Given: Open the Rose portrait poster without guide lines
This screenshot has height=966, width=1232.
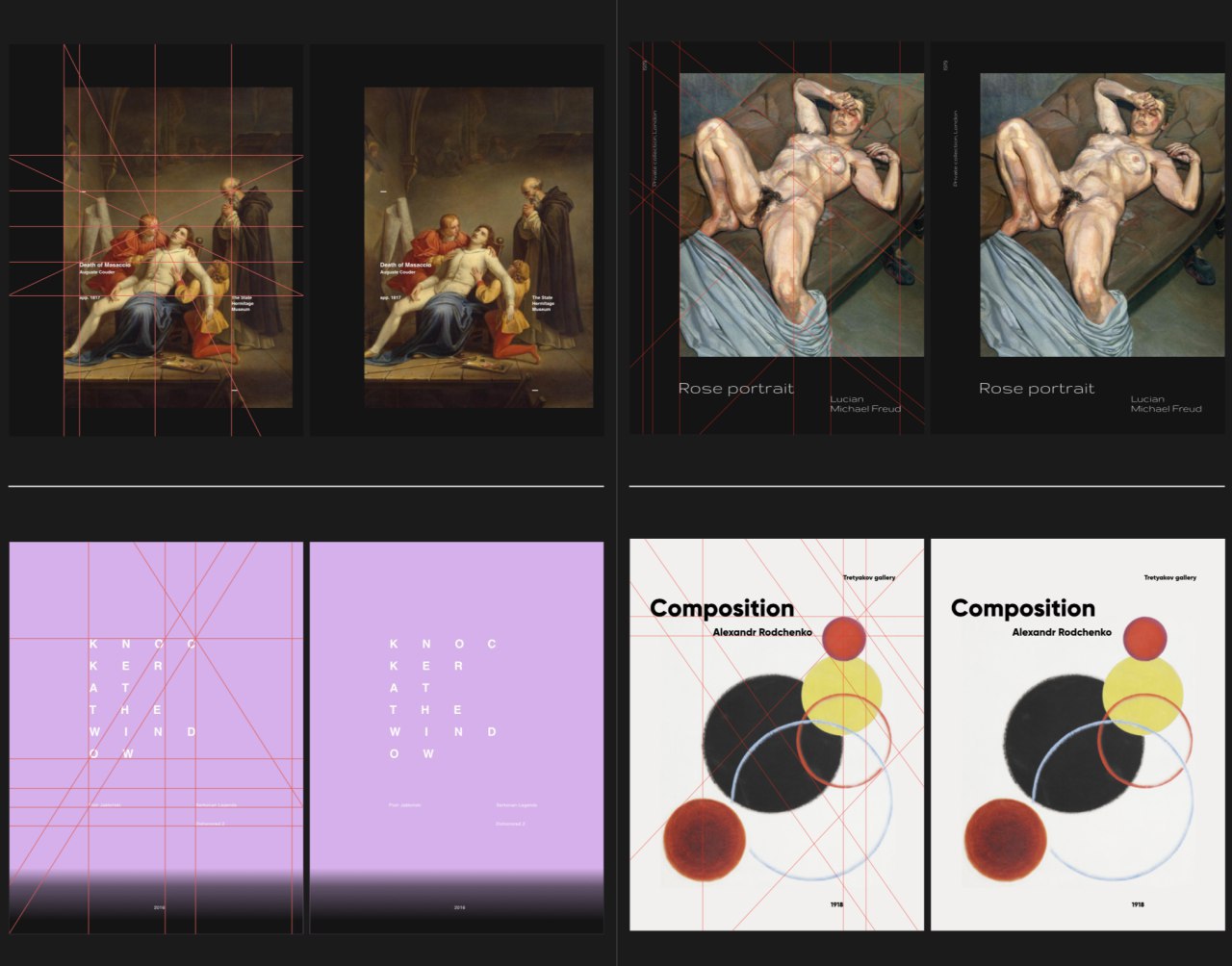Looking at the screenshot, I should tap(1078, 238).
